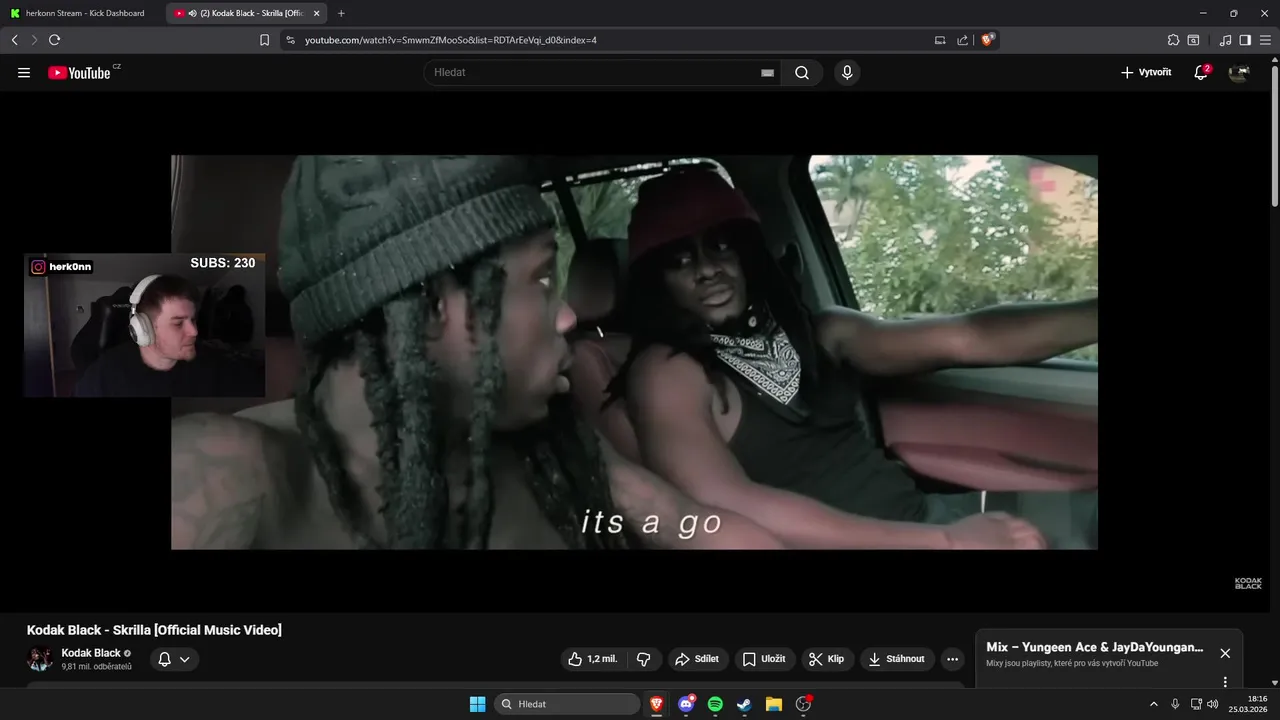This screenshot has height=720, width=1280.
Task: Toggle the browser sidebar panel
Action: [x=1245, y=40]
